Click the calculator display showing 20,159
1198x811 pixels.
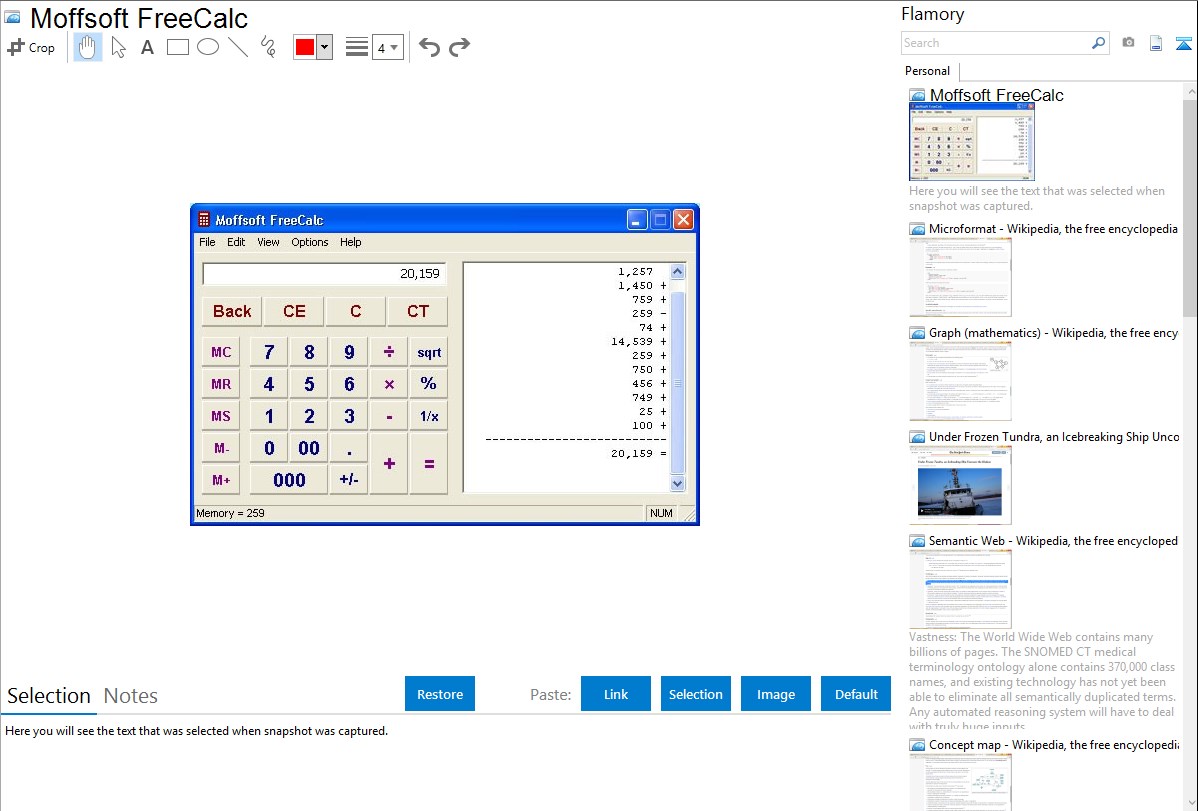tap(324, 274)
